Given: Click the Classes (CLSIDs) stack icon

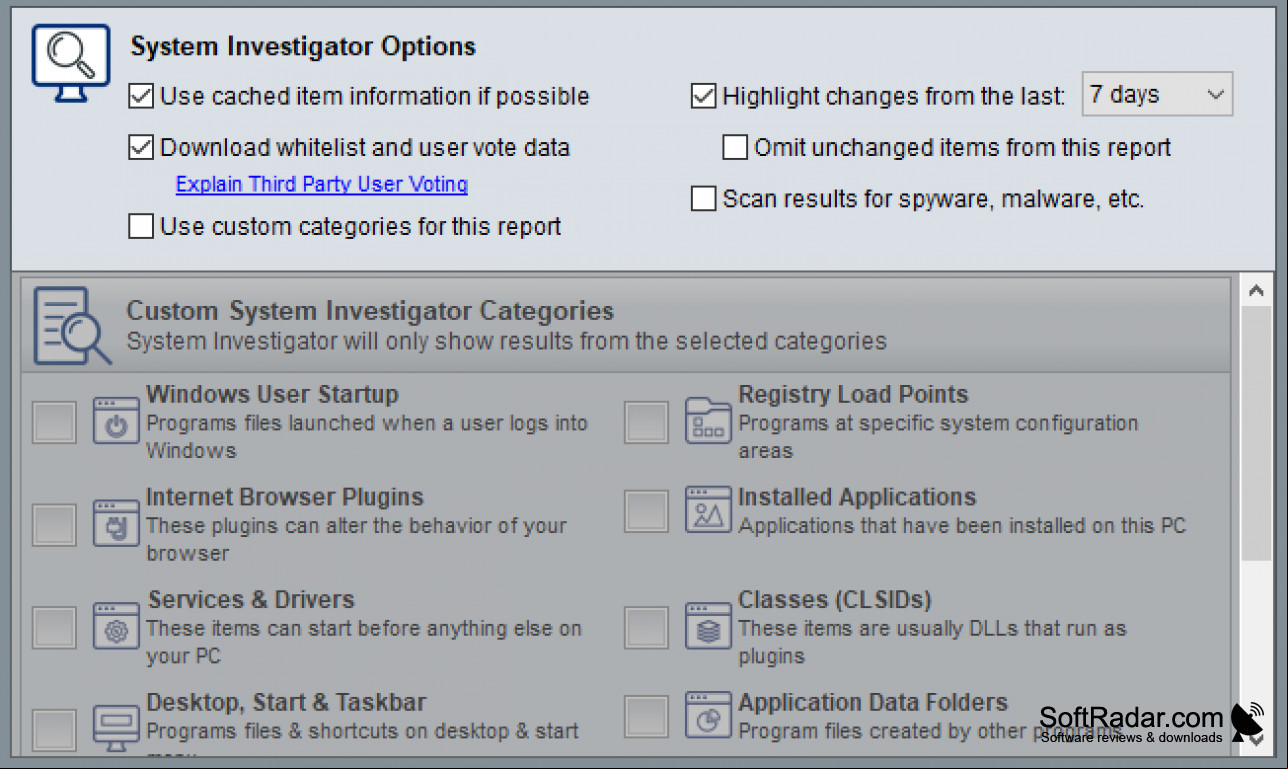Looking at the screenshot, I should (x=708, y=626).
